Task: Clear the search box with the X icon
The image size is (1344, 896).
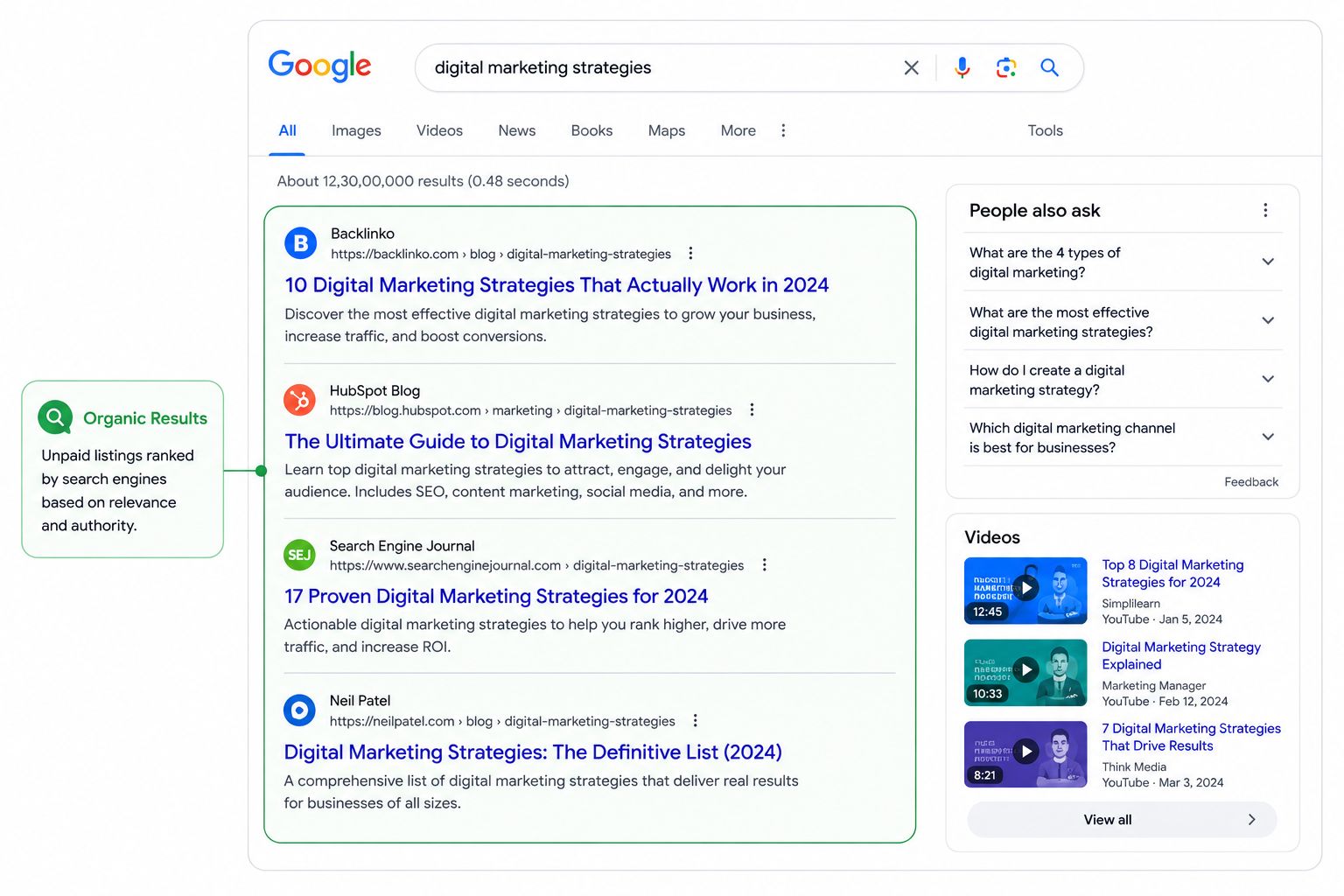Action: [911, 67]
